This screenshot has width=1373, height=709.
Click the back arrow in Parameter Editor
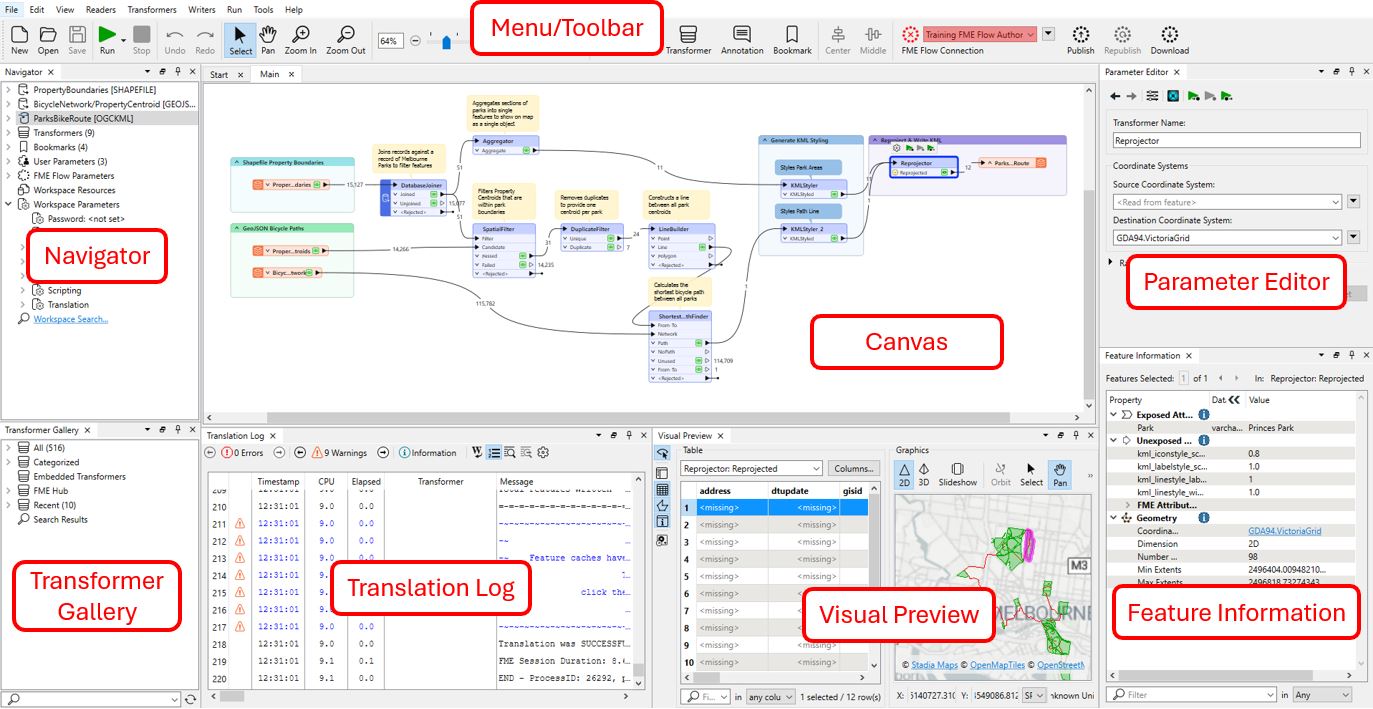click(x=1116, y=96)
